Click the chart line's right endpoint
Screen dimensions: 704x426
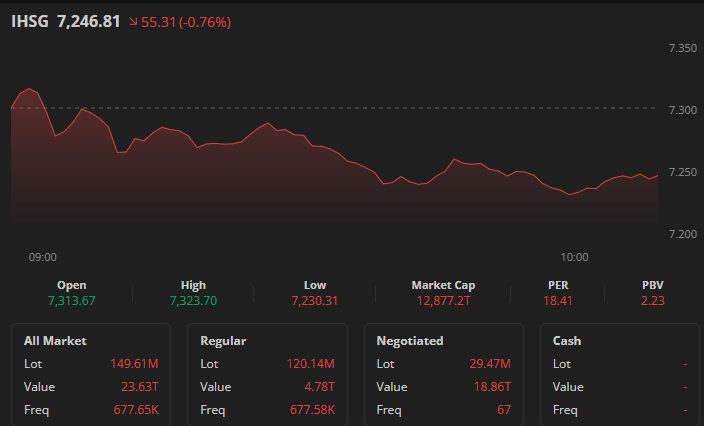658,176
